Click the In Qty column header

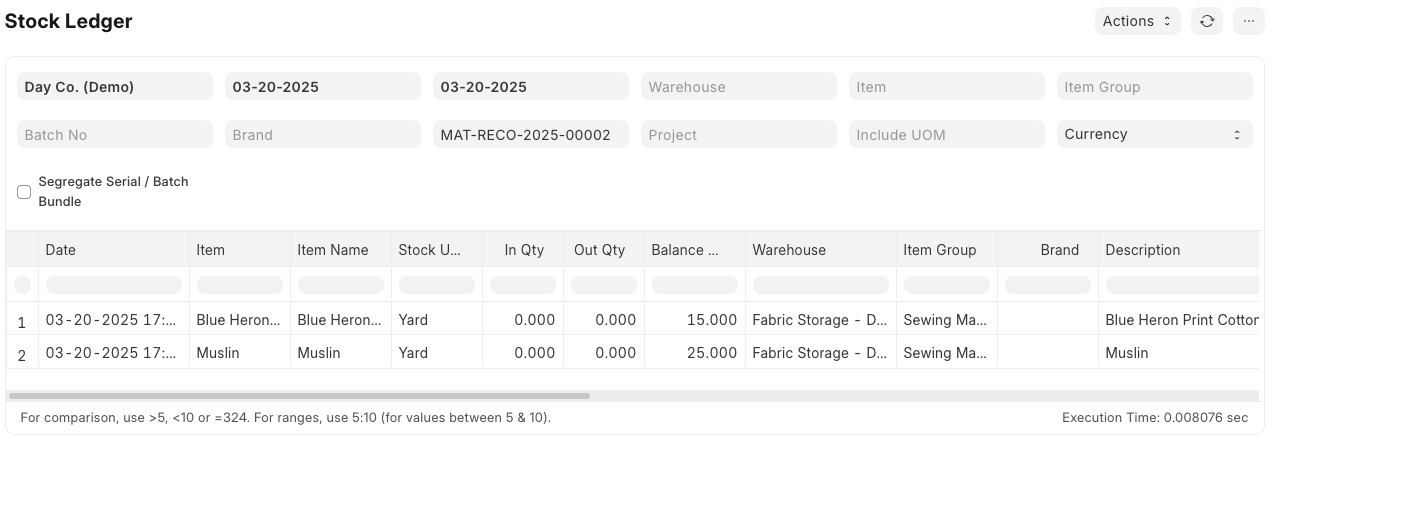(523, 250)
